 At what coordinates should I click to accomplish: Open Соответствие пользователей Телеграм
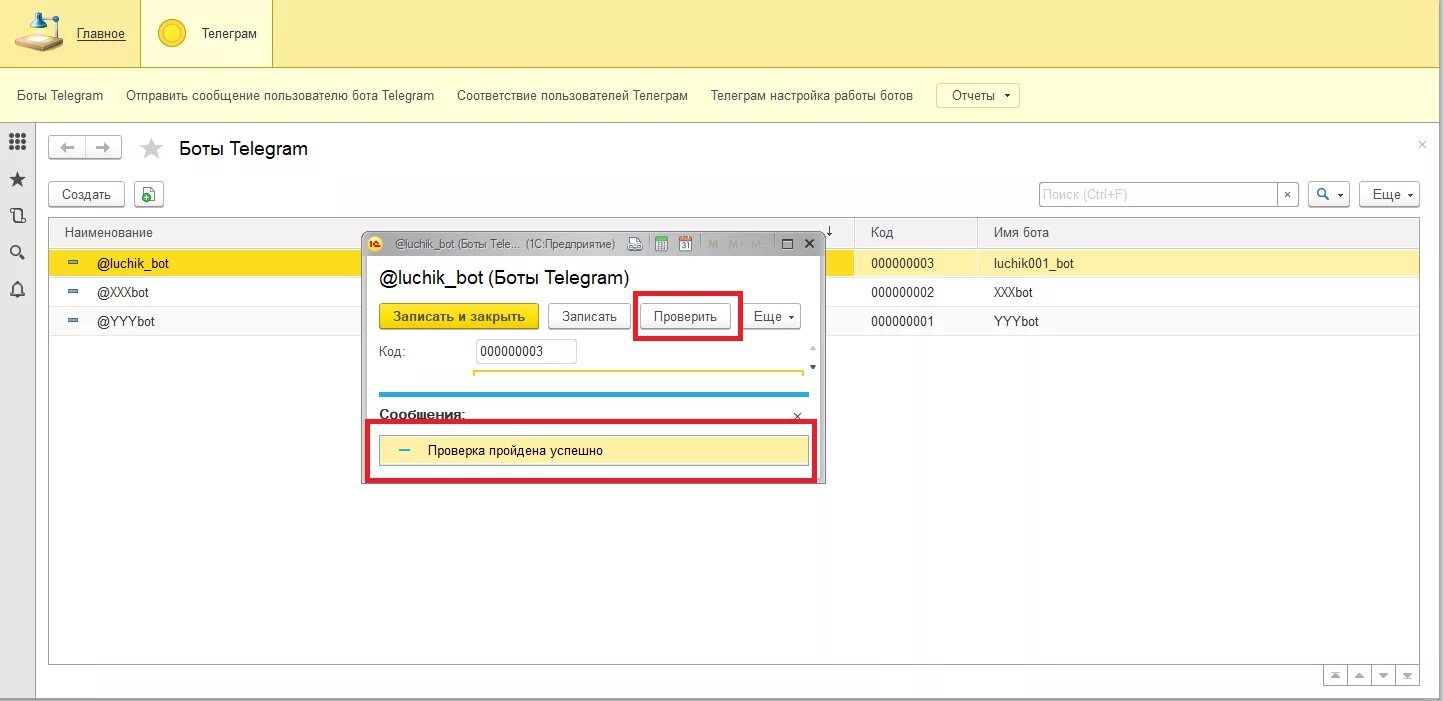(x=572, y=96)
